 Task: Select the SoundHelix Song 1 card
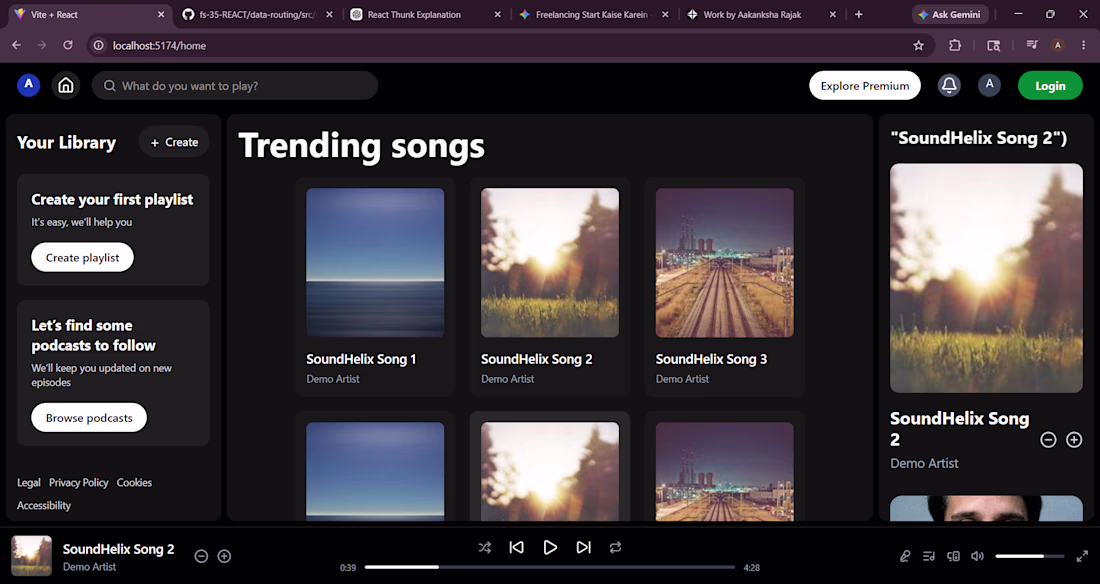[x=375, y=287]
